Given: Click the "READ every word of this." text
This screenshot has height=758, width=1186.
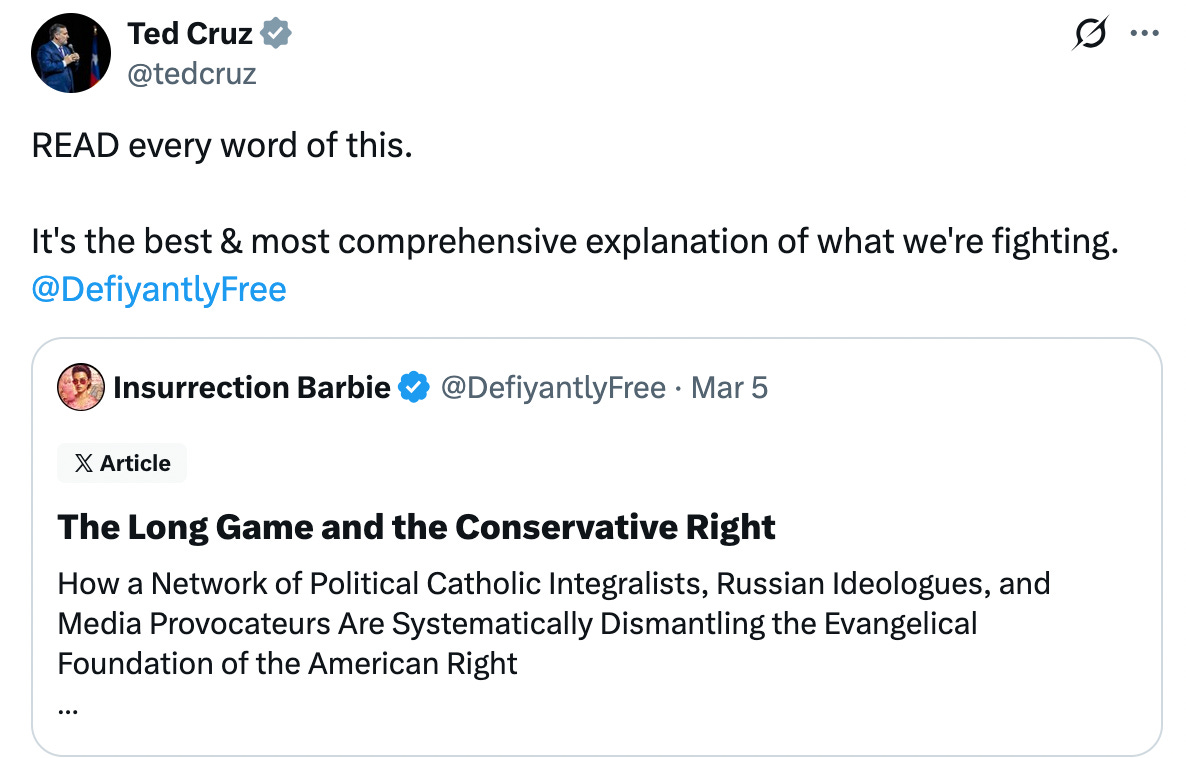Looking at the screenshot, I should (222, 146).
